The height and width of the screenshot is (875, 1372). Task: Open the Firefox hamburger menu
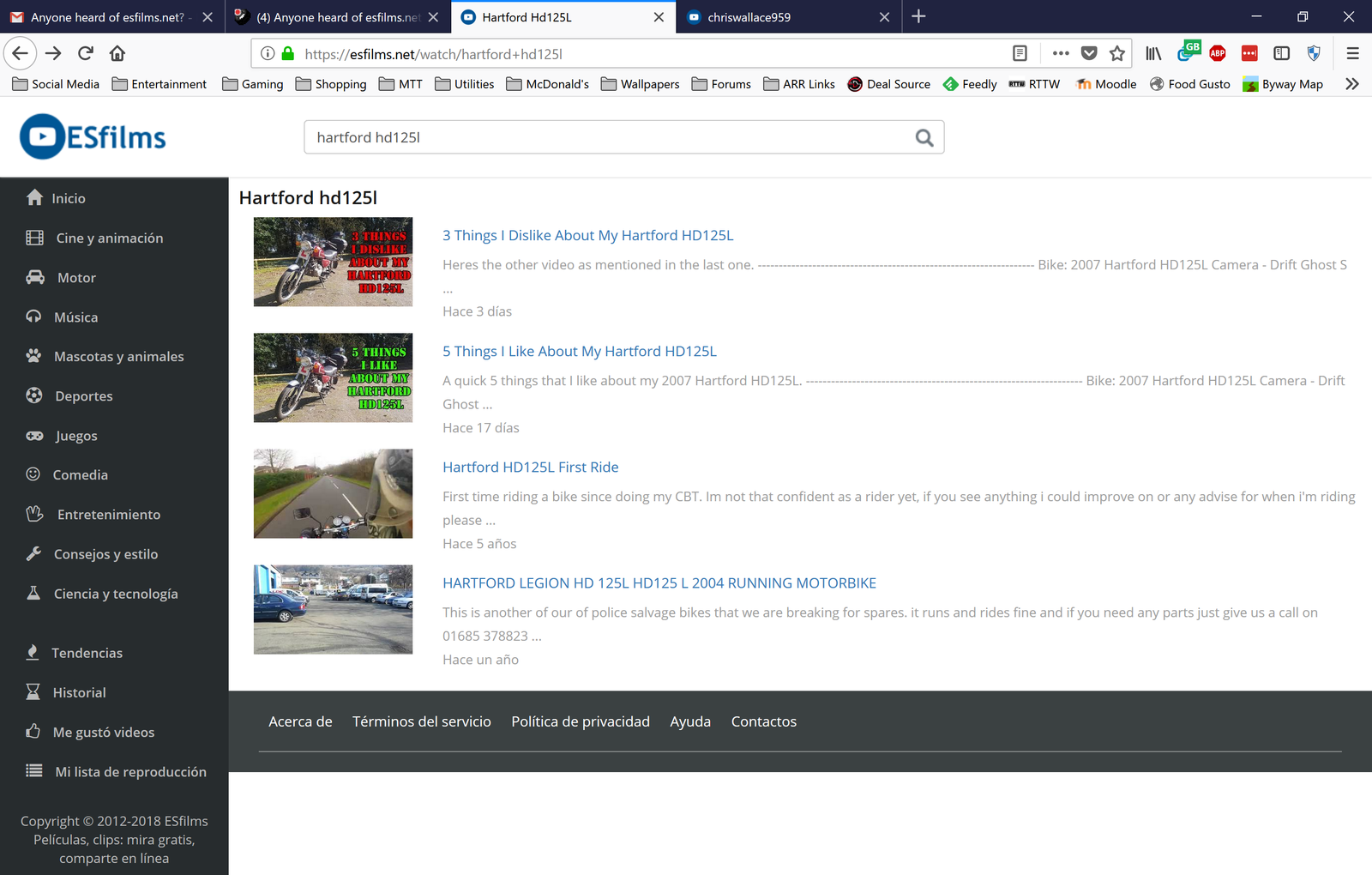click(1352, 53)
